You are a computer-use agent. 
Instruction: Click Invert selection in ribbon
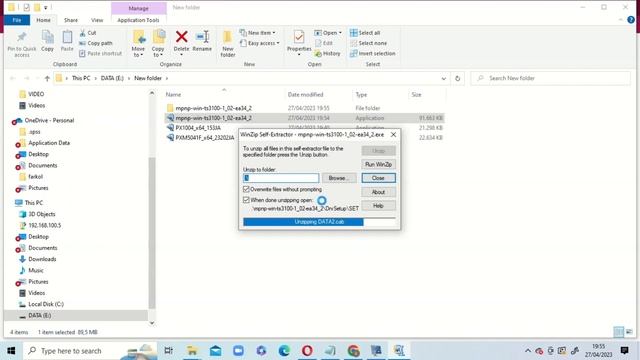click(373, 53)
